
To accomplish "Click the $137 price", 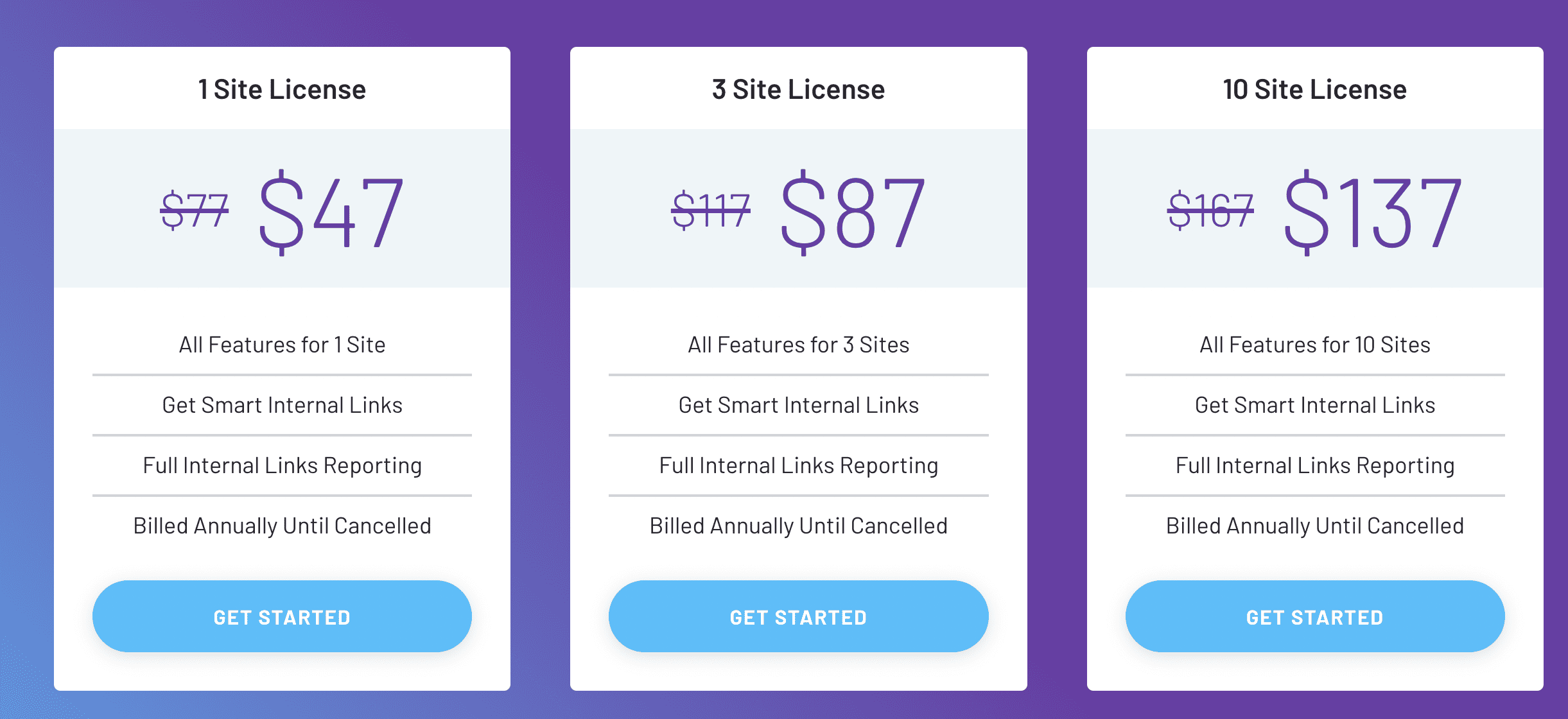I will (1372, 212).
